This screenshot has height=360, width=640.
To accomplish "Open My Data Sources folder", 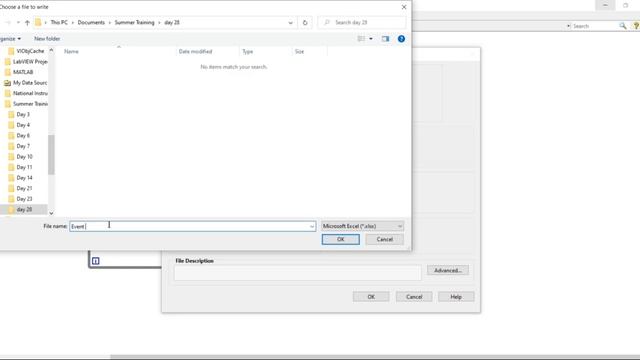I will [25, 83].
